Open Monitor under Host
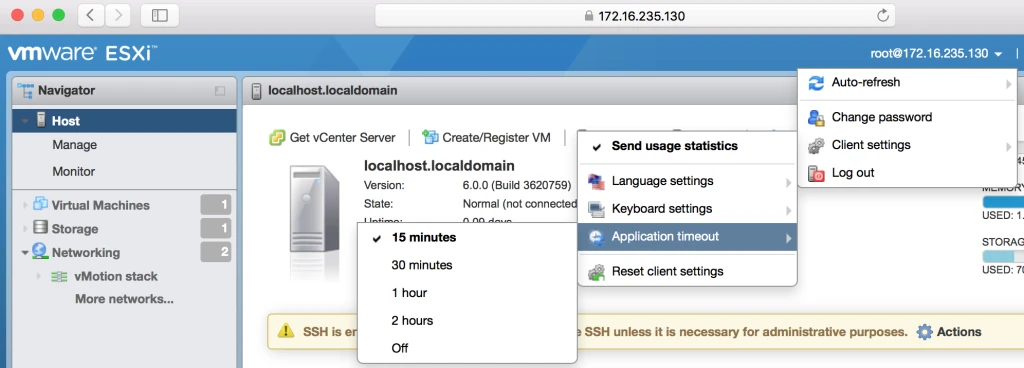 [73, 172]
